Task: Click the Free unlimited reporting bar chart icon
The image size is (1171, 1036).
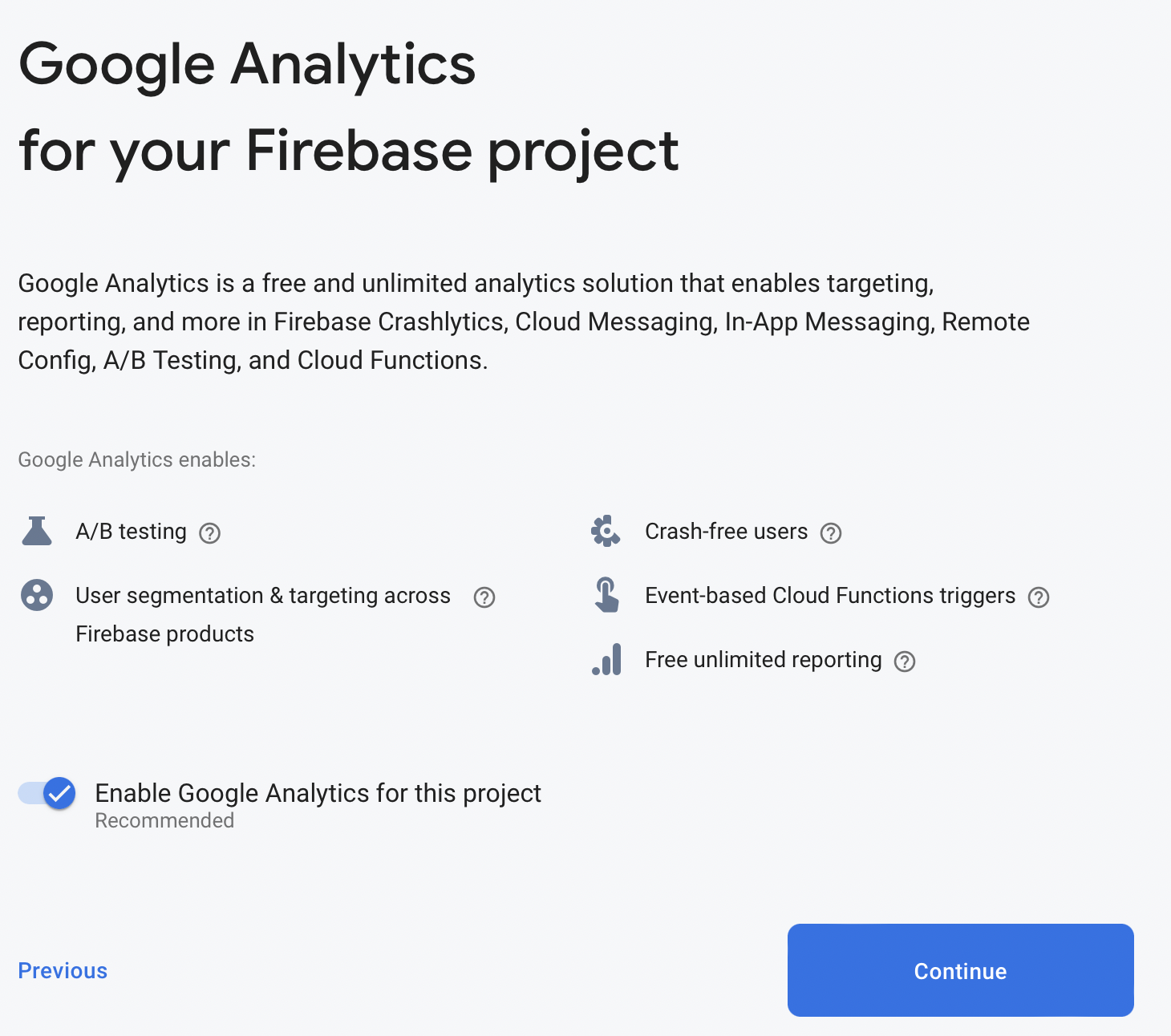Action: [607, 660]
